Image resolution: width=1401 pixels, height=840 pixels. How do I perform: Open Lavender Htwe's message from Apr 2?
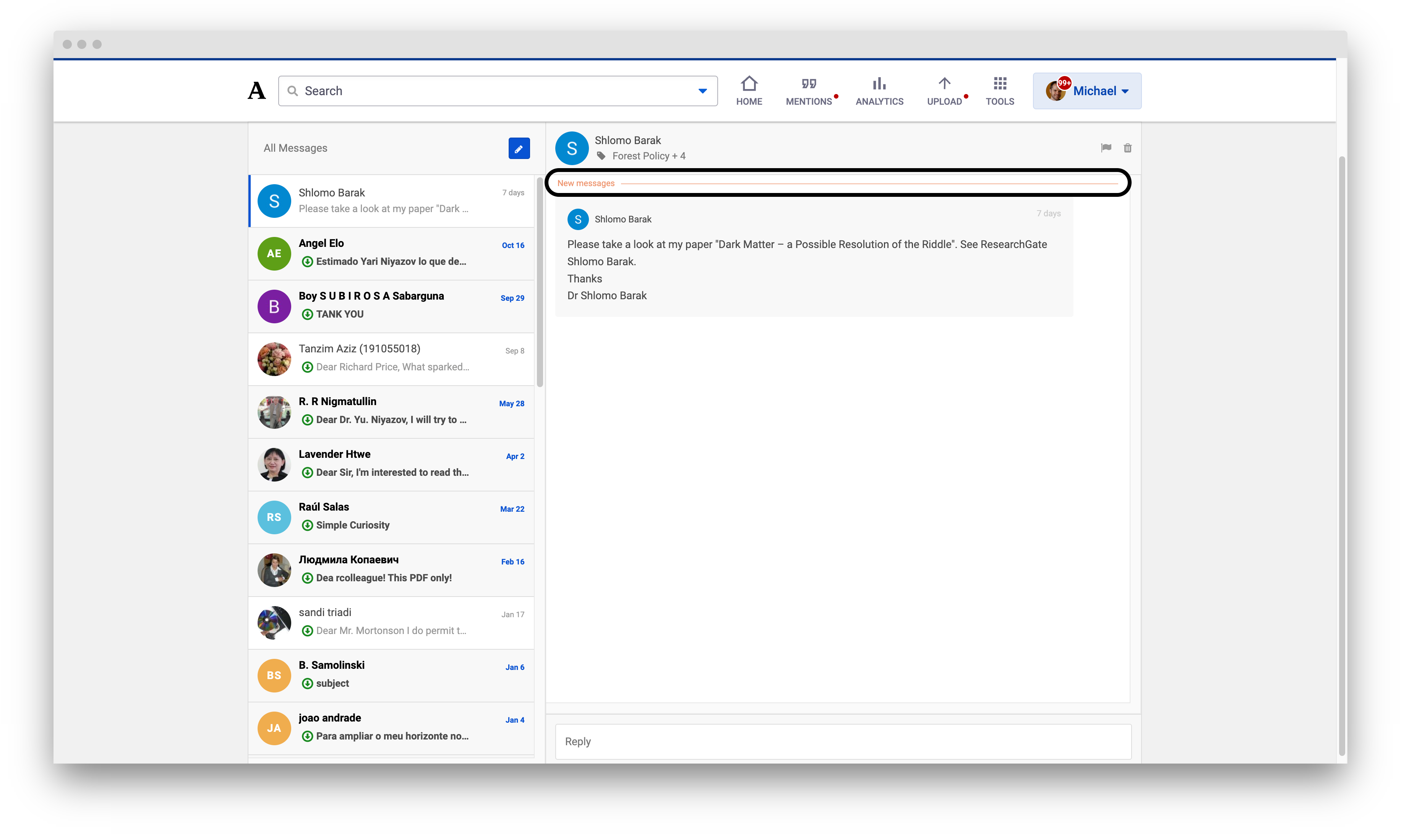click(391, 464)
